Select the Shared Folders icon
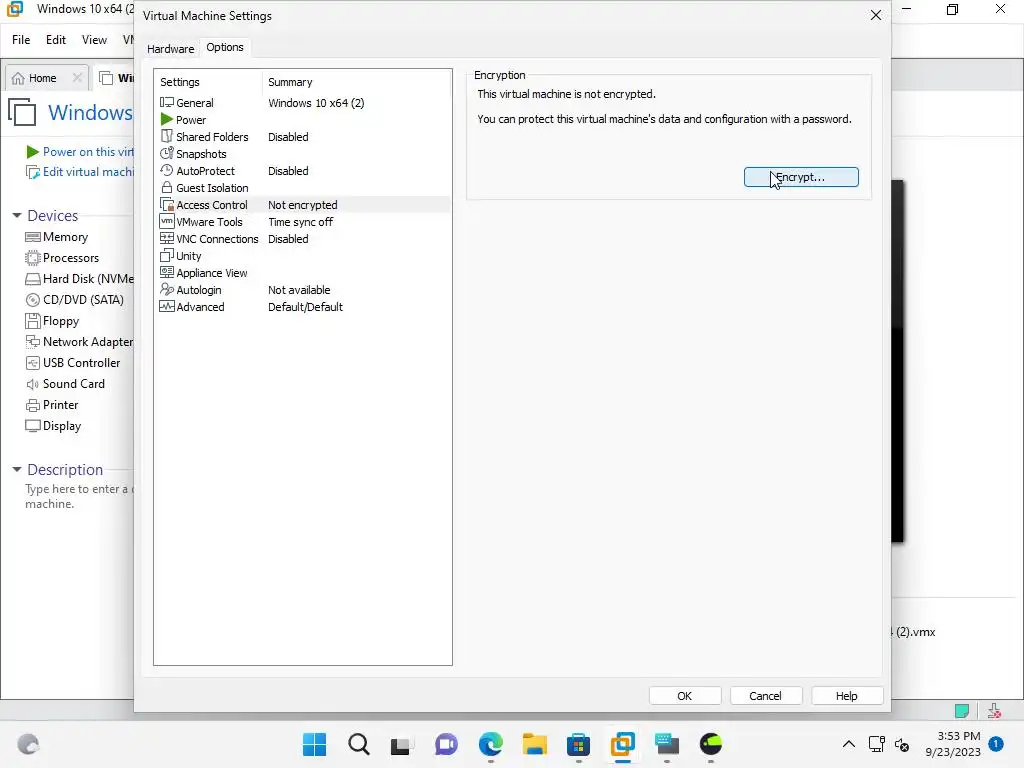1024x768 pixels. point(167,136)
